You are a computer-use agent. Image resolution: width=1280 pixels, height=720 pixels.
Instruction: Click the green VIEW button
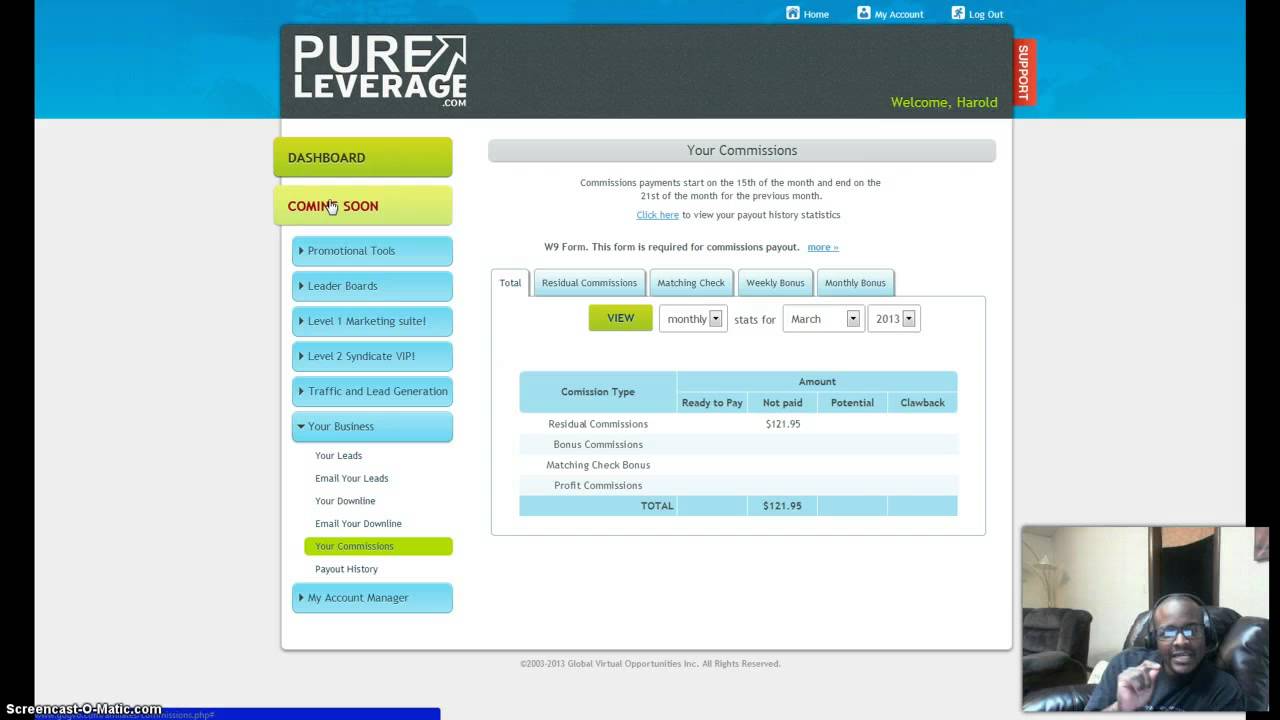point(620,318)
